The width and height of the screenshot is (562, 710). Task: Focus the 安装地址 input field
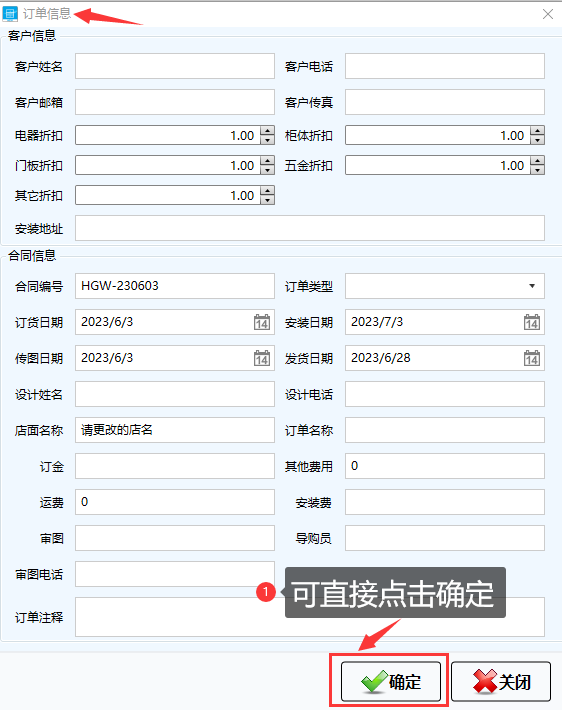(310, 228)
